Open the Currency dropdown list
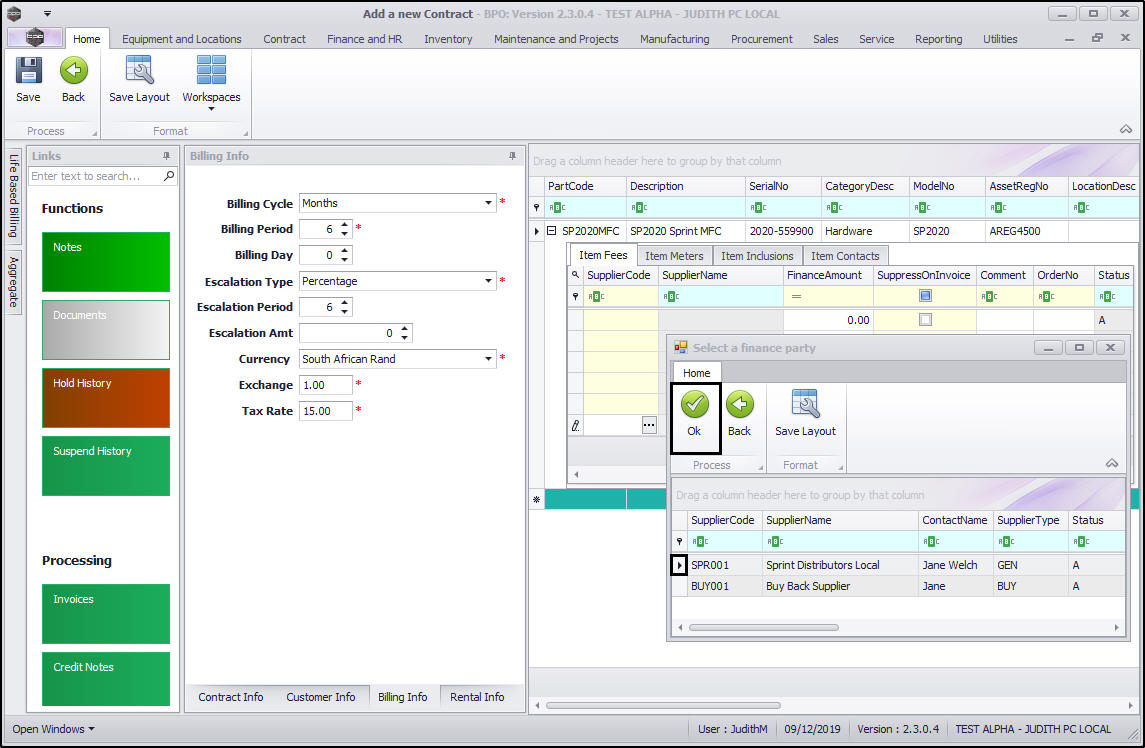Screen dimensions: 1145x748 click(x=489, y=359)
